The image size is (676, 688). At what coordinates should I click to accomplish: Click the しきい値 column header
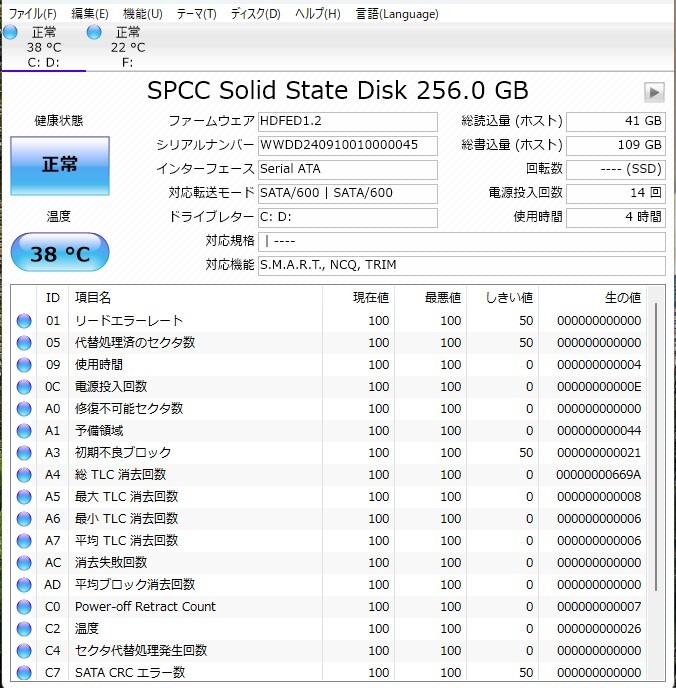coord(503,298)
